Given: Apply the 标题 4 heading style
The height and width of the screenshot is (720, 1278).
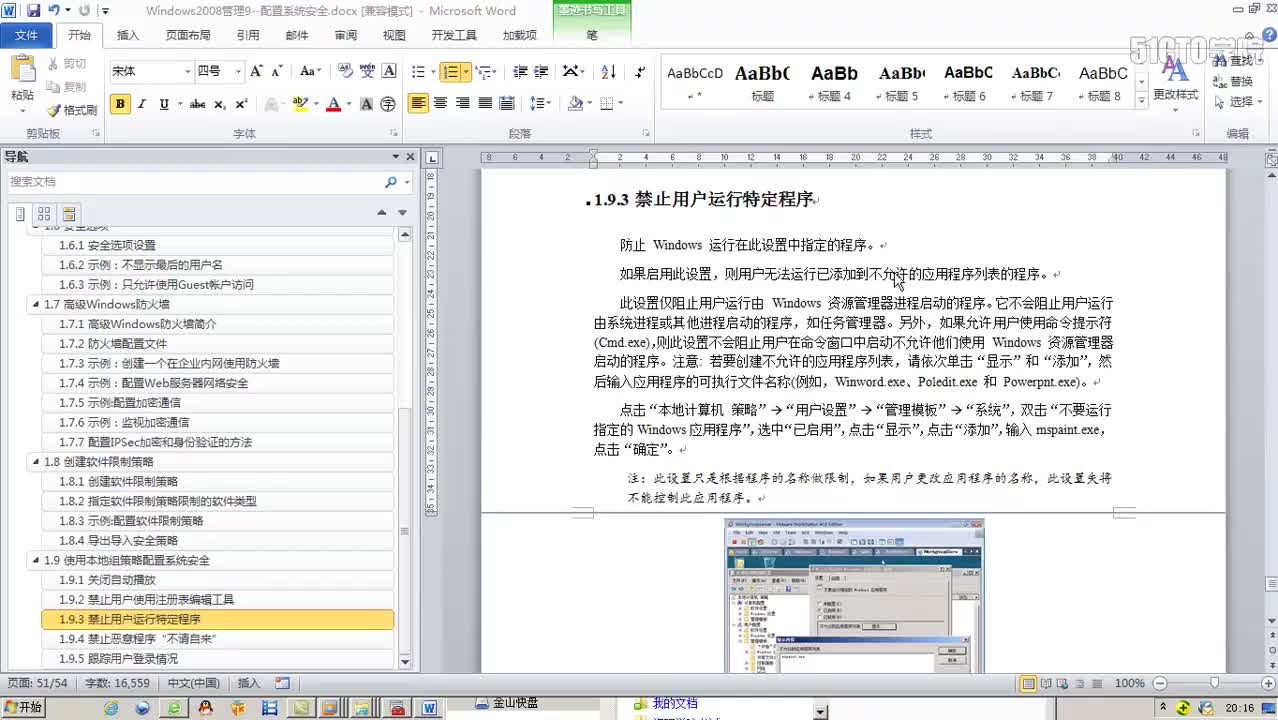Looking at the screenshot, I should 834,83.
